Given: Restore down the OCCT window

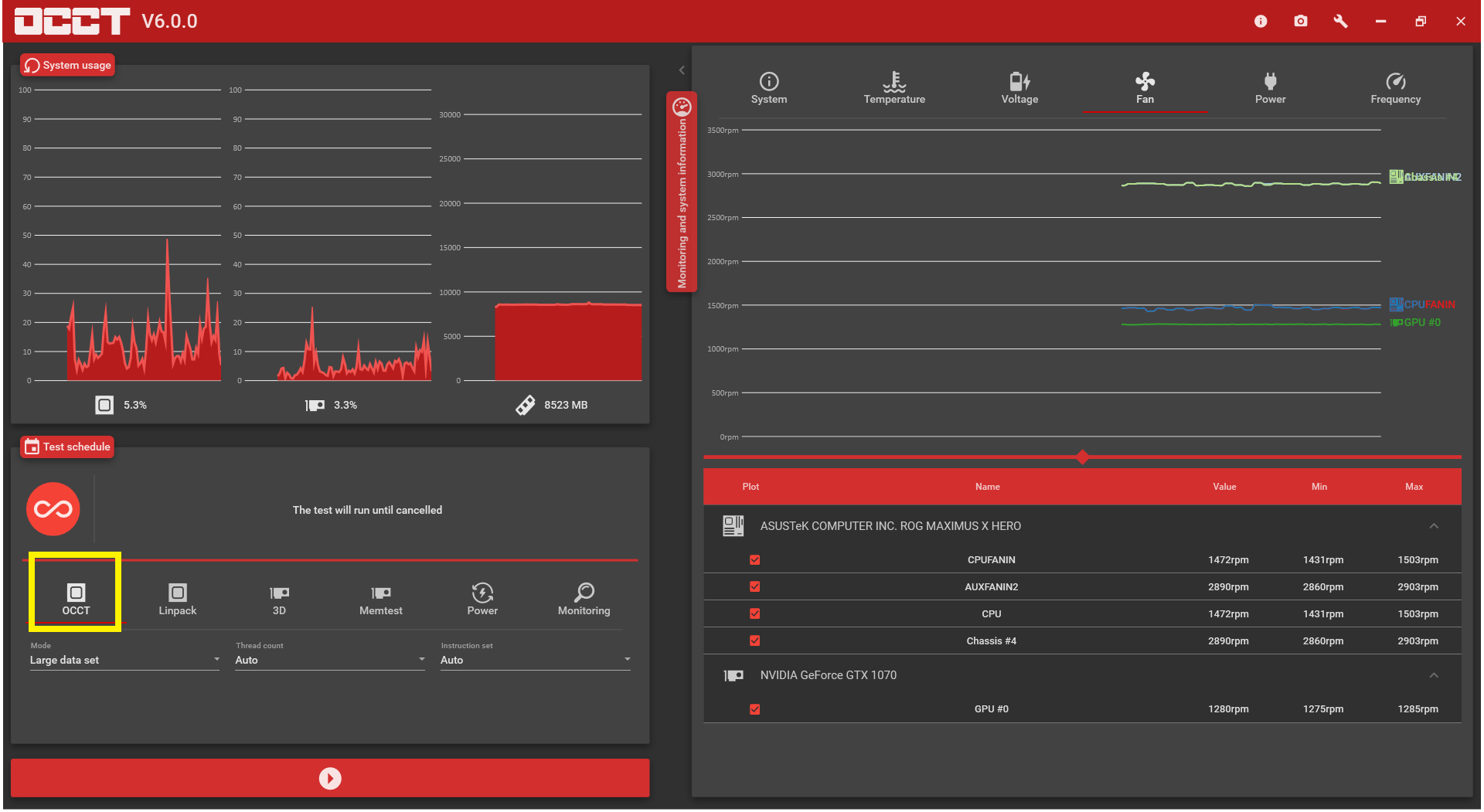Looking at the screenshot, I should [1421, 22].
